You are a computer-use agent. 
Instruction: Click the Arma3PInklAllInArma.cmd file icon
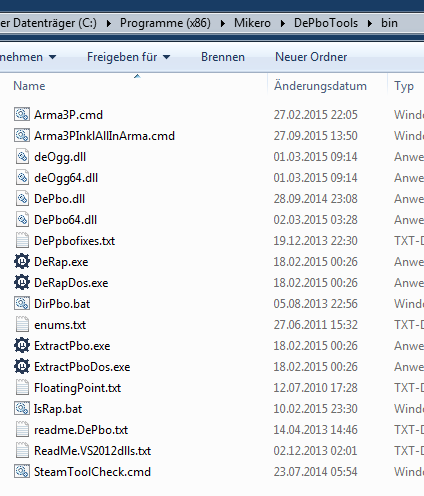(22, 136)
